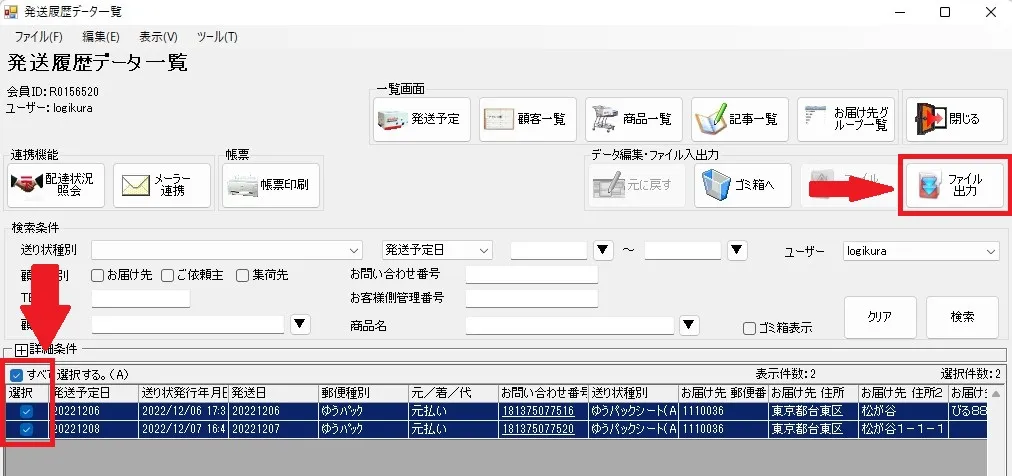Screen dimensions: 1012x476
Task: Open tracking number 181375077516 link
Action: coord(537,412)
